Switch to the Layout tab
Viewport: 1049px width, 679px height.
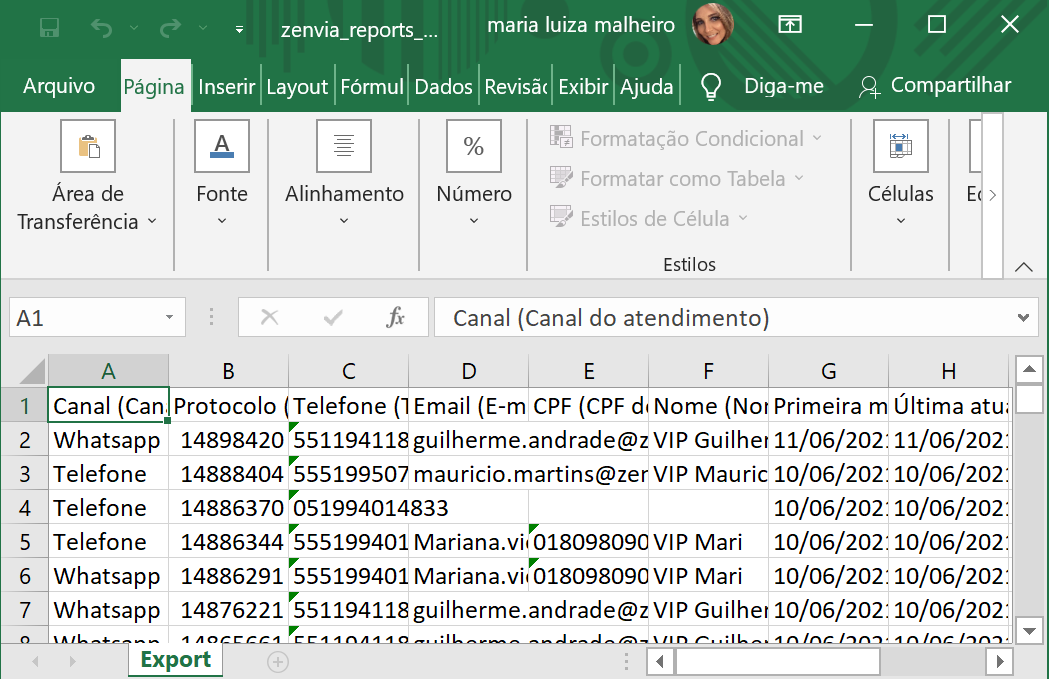pos(297,86)
